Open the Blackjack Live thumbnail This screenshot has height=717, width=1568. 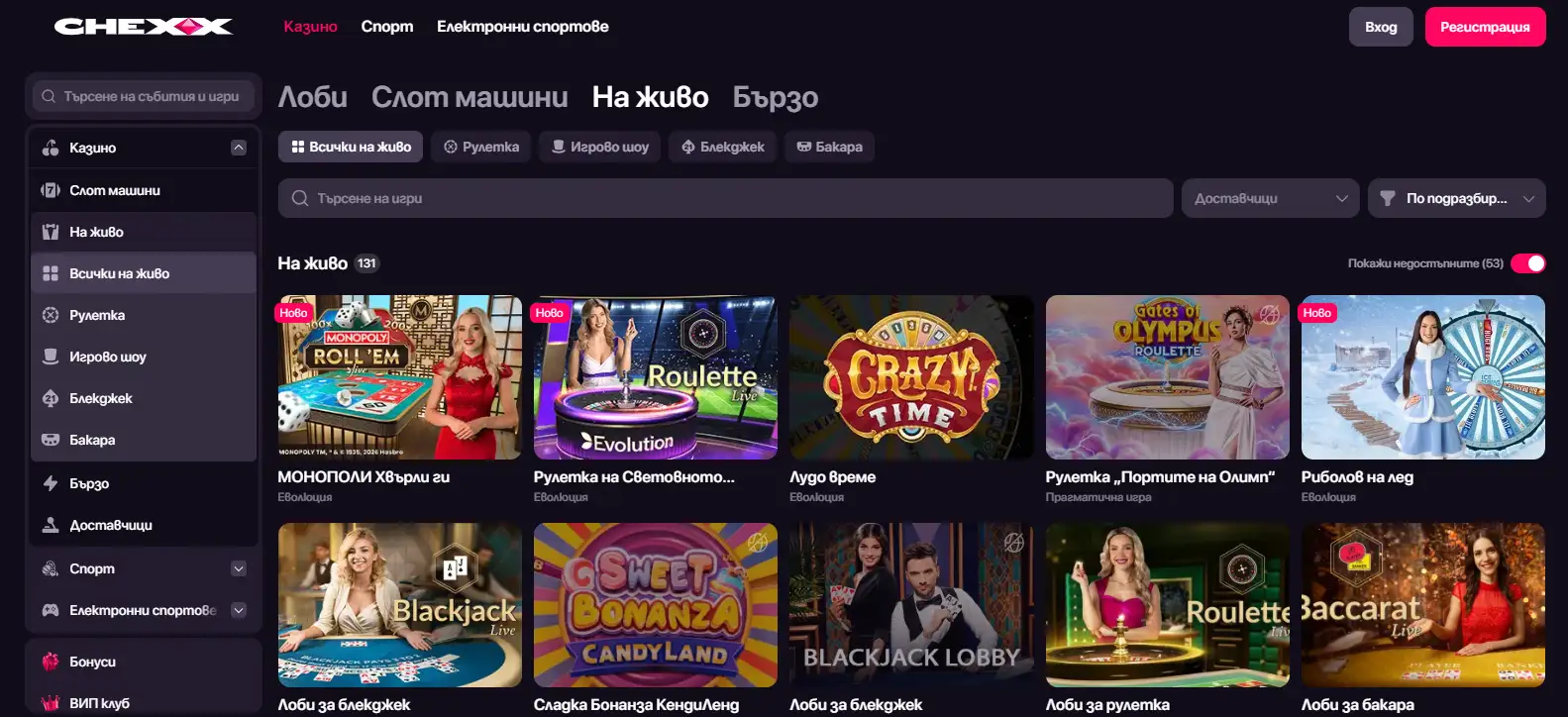(400, 605)
